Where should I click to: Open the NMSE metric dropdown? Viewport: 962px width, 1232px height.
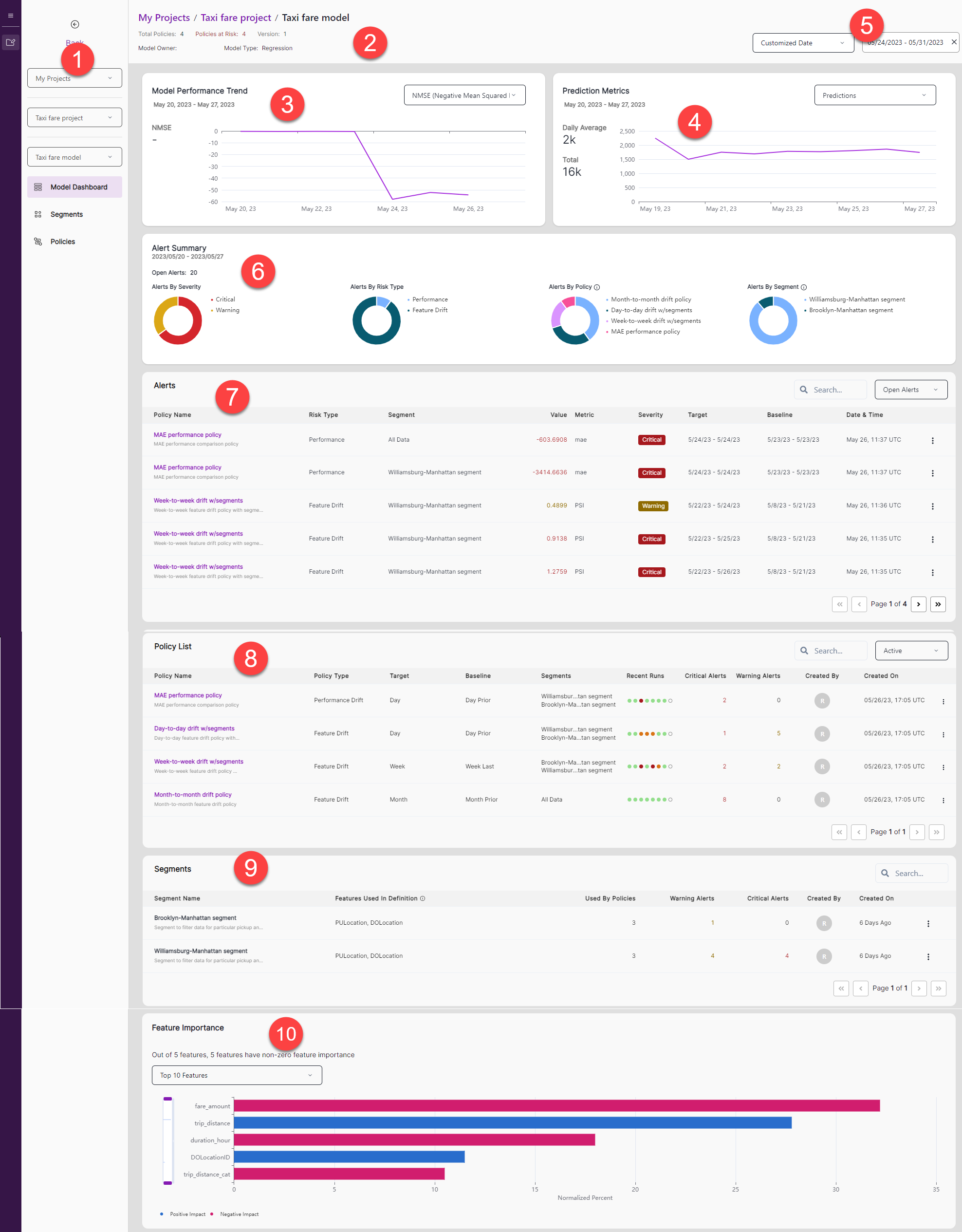[x=464, y=95]
